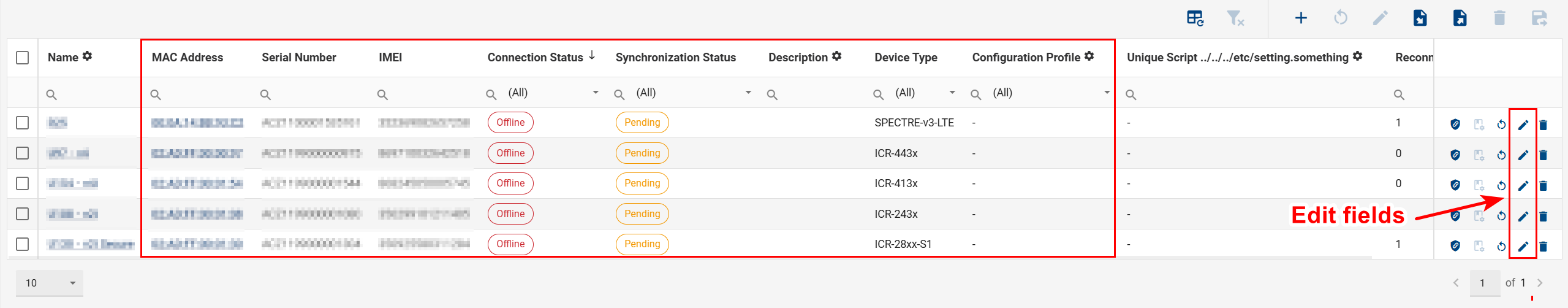Check the SPECTRE-v3-LTE row checkbox
This screenshot has width=1568, height=308.
[23, 123]
